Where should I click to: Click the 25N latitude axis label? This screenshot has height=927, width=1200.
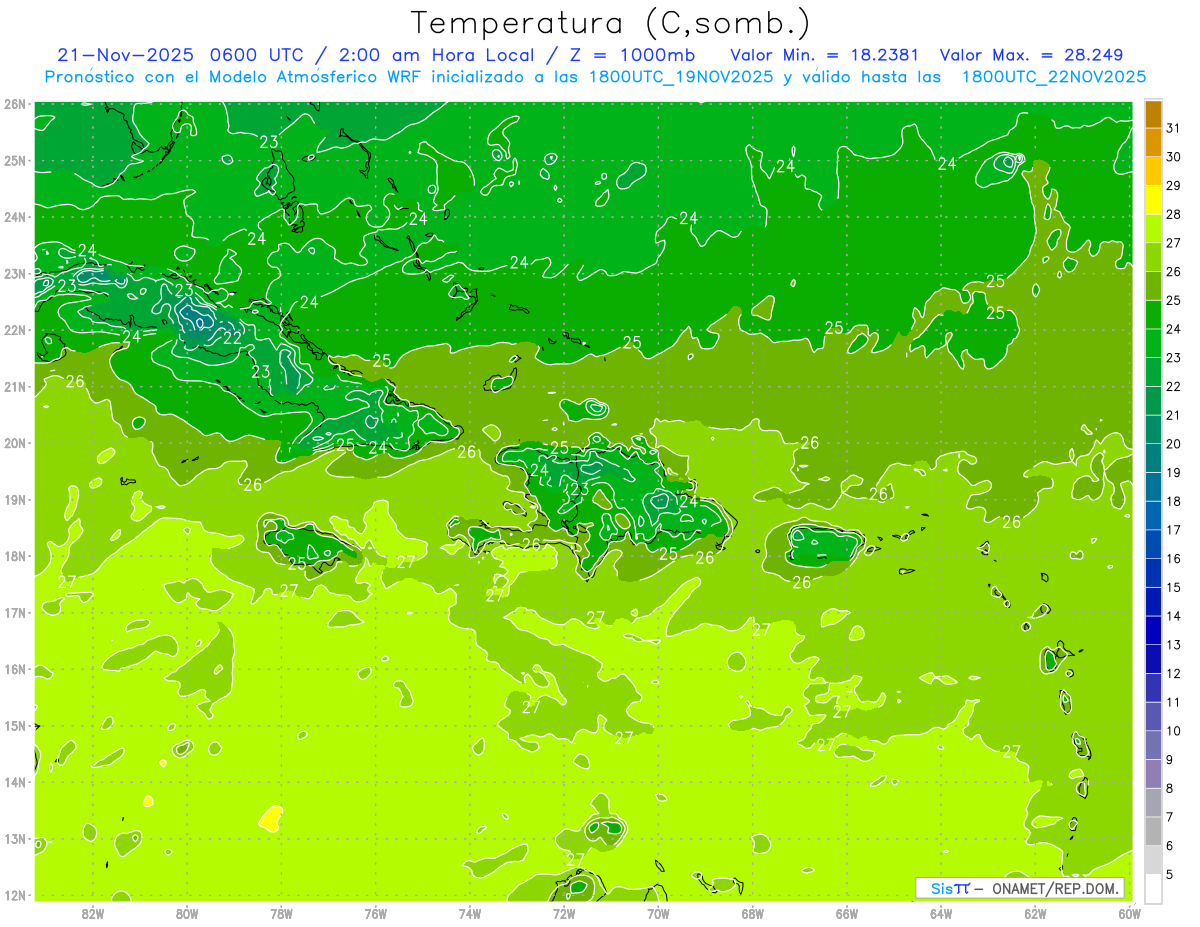(x=15, y=160)
